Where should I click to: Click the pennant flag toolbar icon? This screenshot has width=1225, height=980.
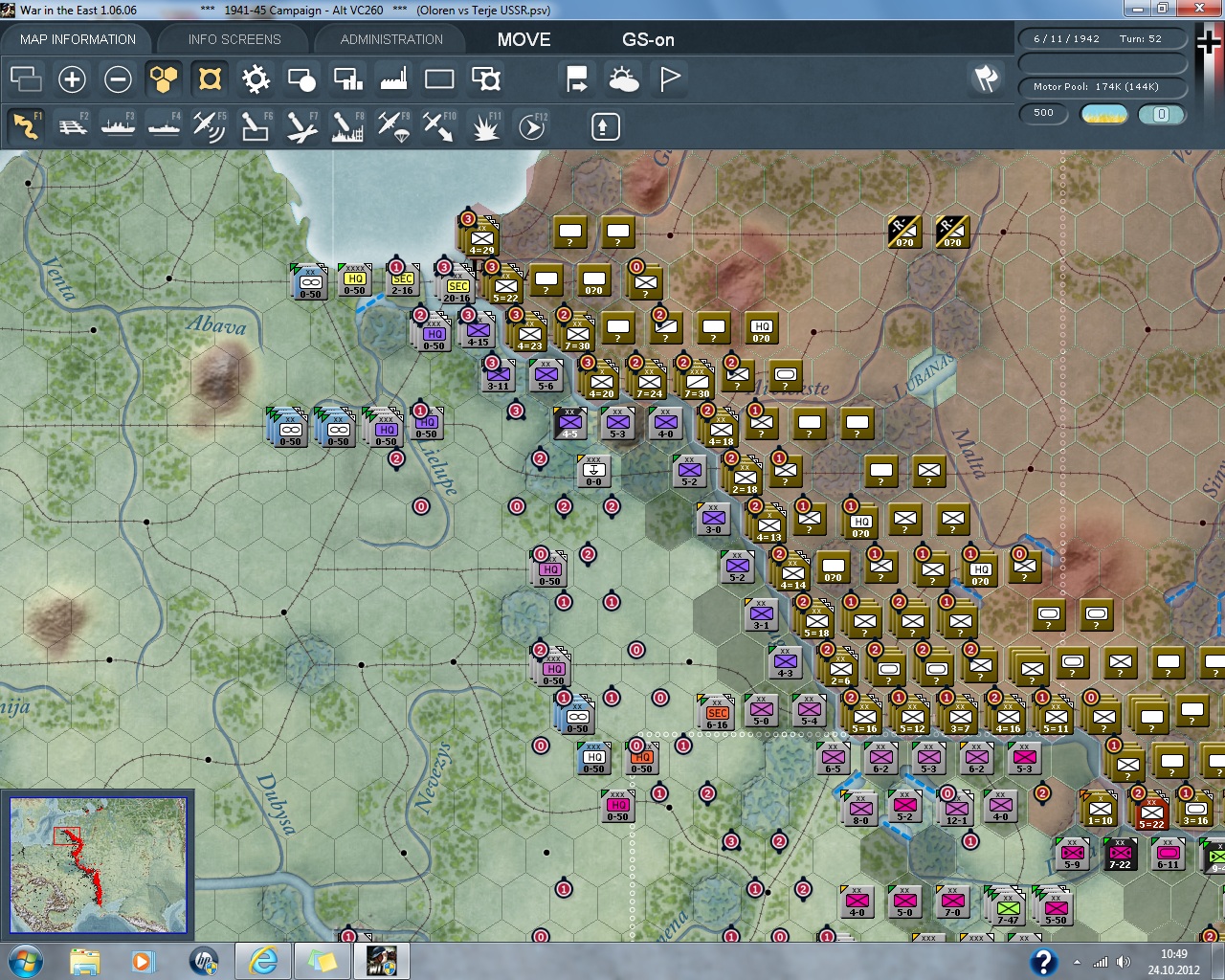[669, 78]
